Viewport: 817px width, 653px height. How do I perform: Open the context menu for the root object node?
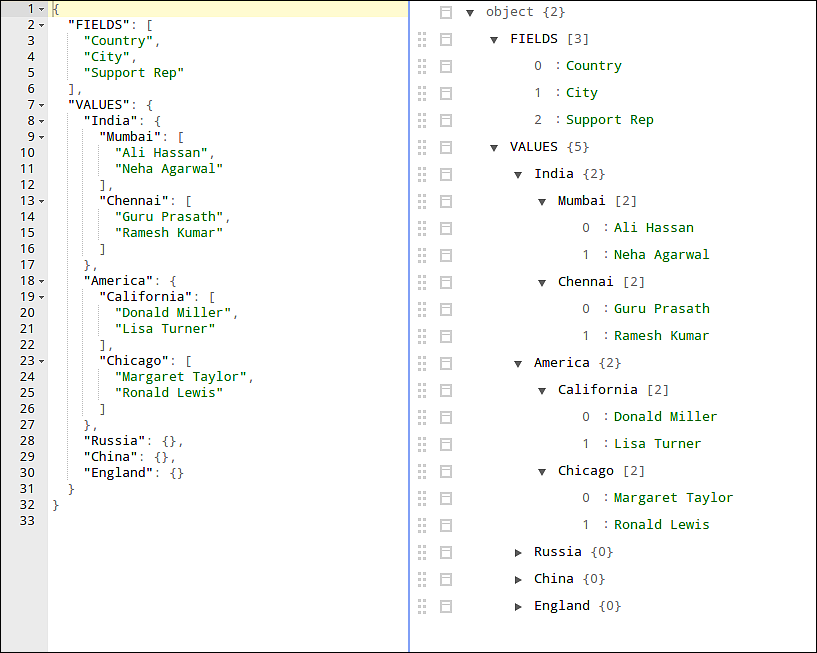445,11
